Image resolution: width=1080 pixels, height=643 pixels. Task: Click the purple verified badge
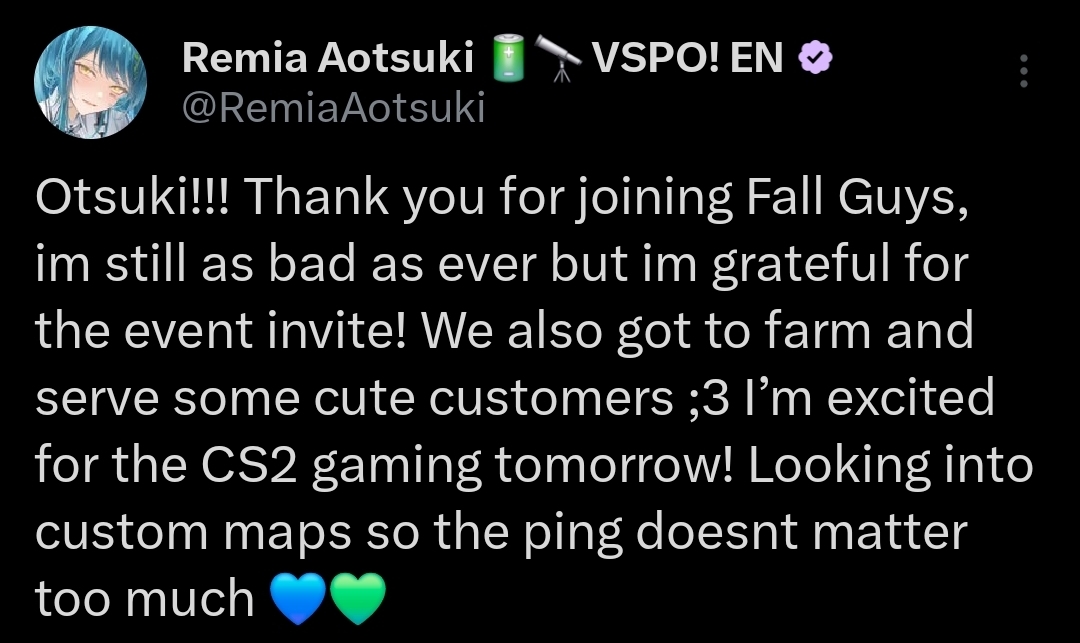[817, 61]
